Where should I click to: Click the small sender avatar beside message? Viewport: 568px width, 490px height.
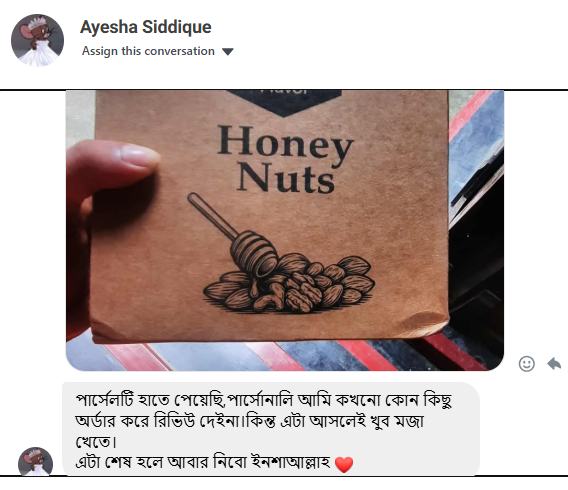coord(36,461)
